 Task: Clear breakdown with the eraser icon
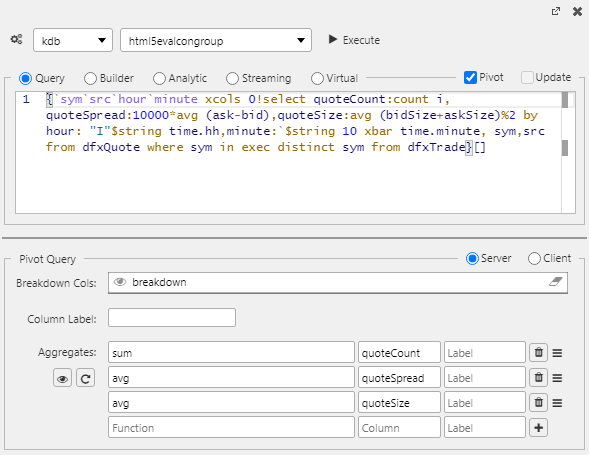pyautogui.click(x=556, y=281)
